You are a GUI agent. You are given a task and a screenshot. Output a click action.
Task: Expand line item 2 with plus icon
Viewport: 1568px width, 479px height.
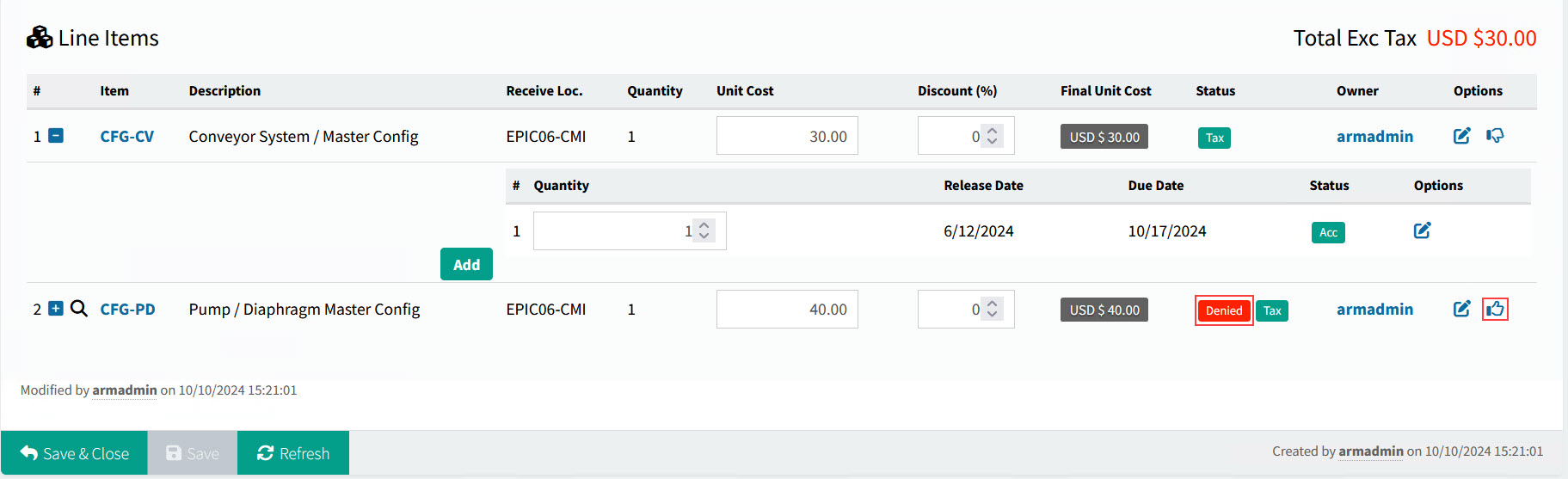[x=56, y=309]
